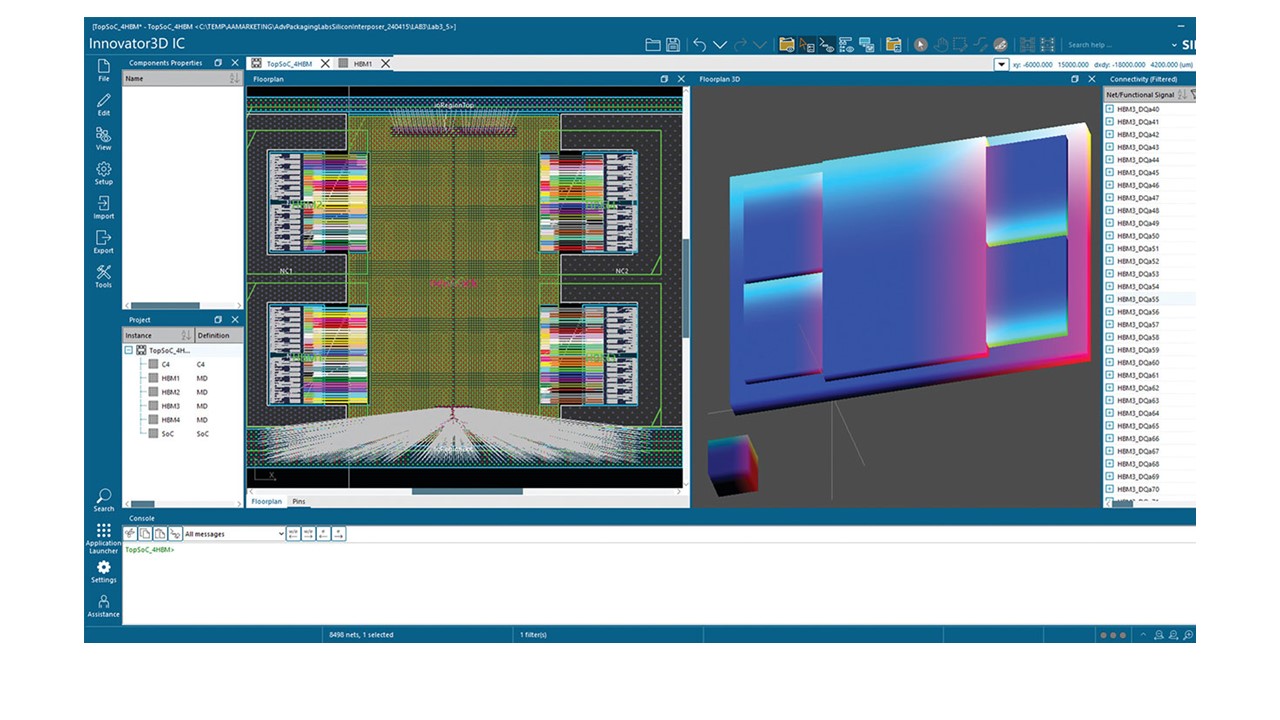Choose the hand pan tool
The height and width of the screenshot is (720, 1280).
point(941,45)
